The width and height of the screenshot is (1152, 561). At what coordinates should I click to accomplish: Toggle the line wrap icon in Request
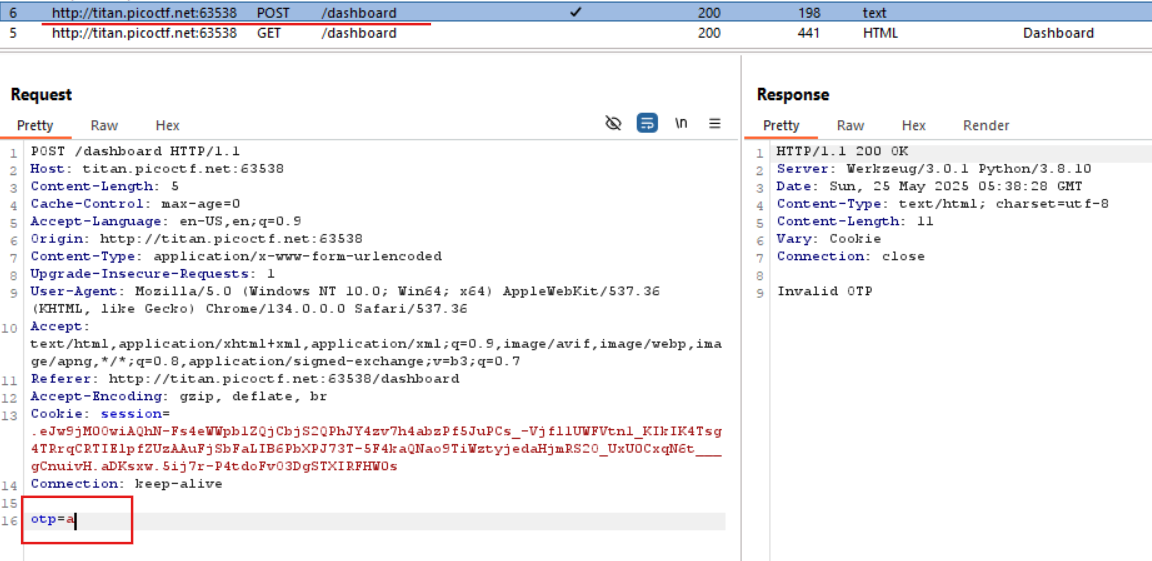click(x=647, y=123)
